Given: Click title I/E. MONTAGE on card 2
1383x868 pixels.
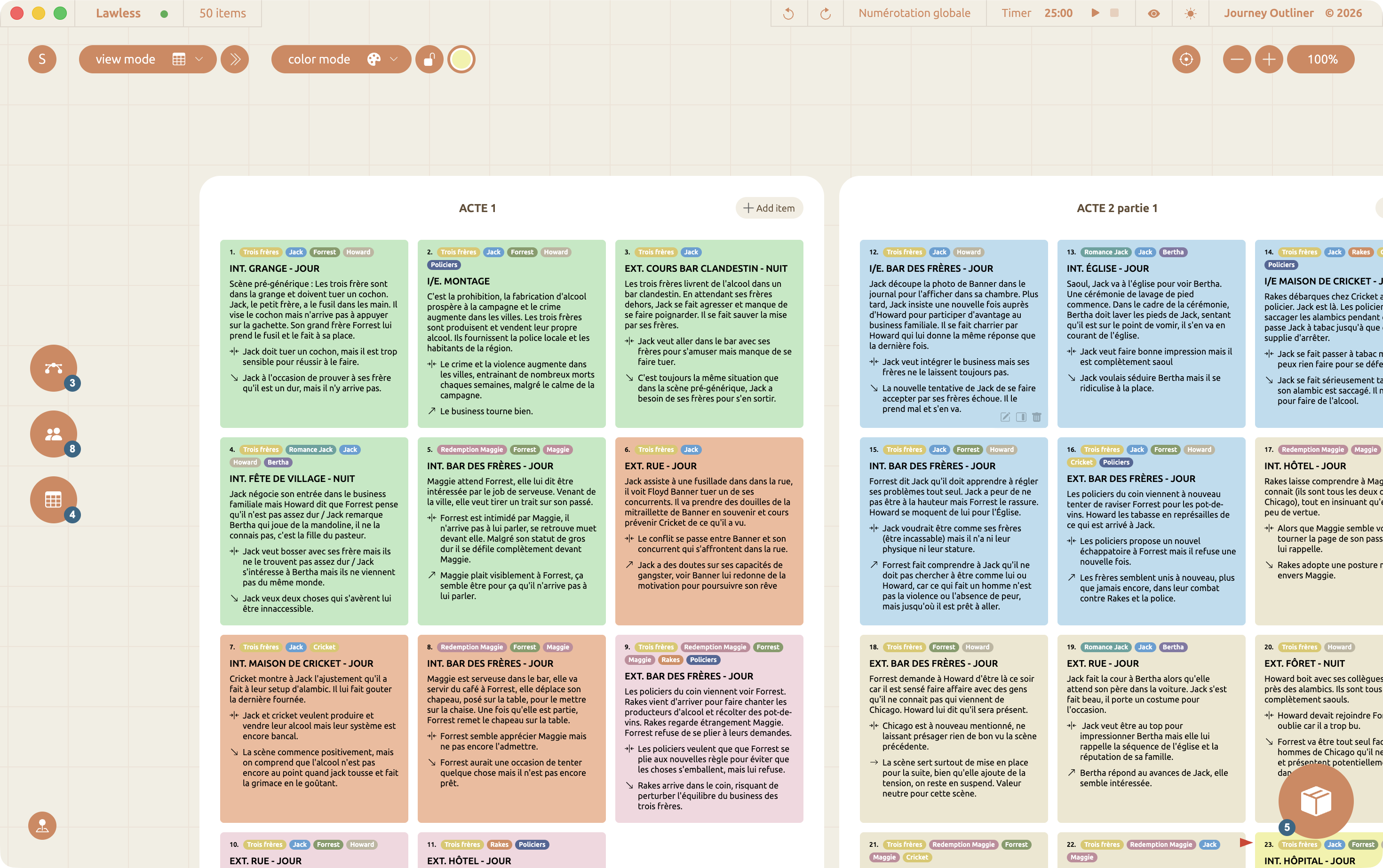Looking at the screenshot, I should [x=458, y=281].
